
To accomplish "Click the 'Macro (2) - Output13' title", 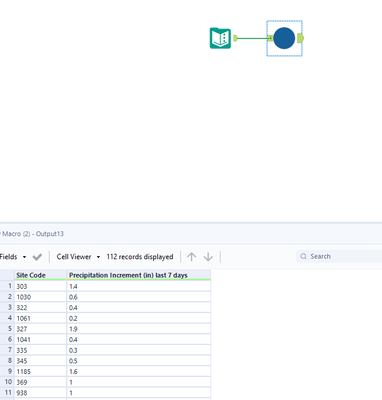I will click(32, 234).
